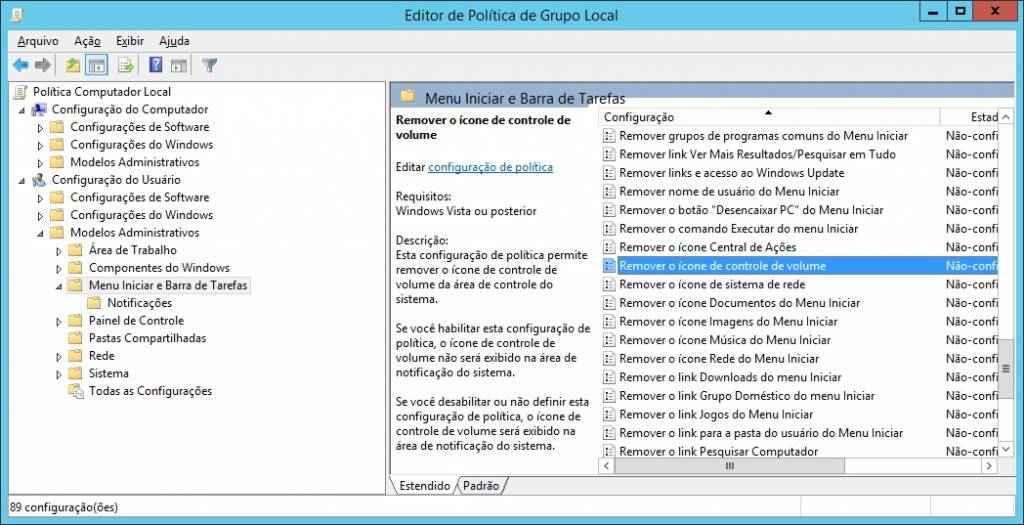This screenshot has width=1024, height=525.
Task: Click policy icon beside Remover o link Jogos do Menu Iniciar
Action: [609, 415]
